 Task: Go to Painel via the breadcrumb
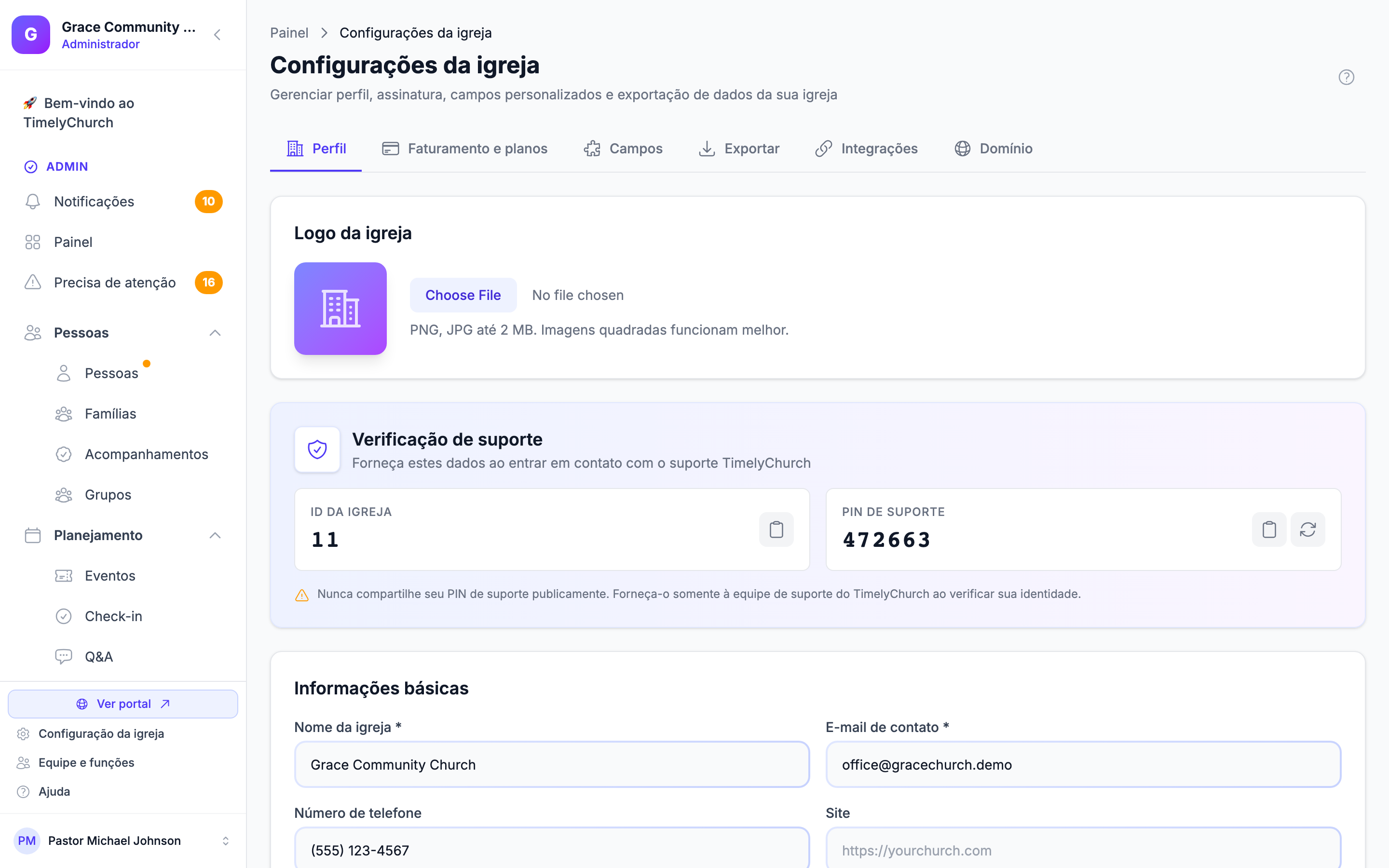click(x=289, y=33)
